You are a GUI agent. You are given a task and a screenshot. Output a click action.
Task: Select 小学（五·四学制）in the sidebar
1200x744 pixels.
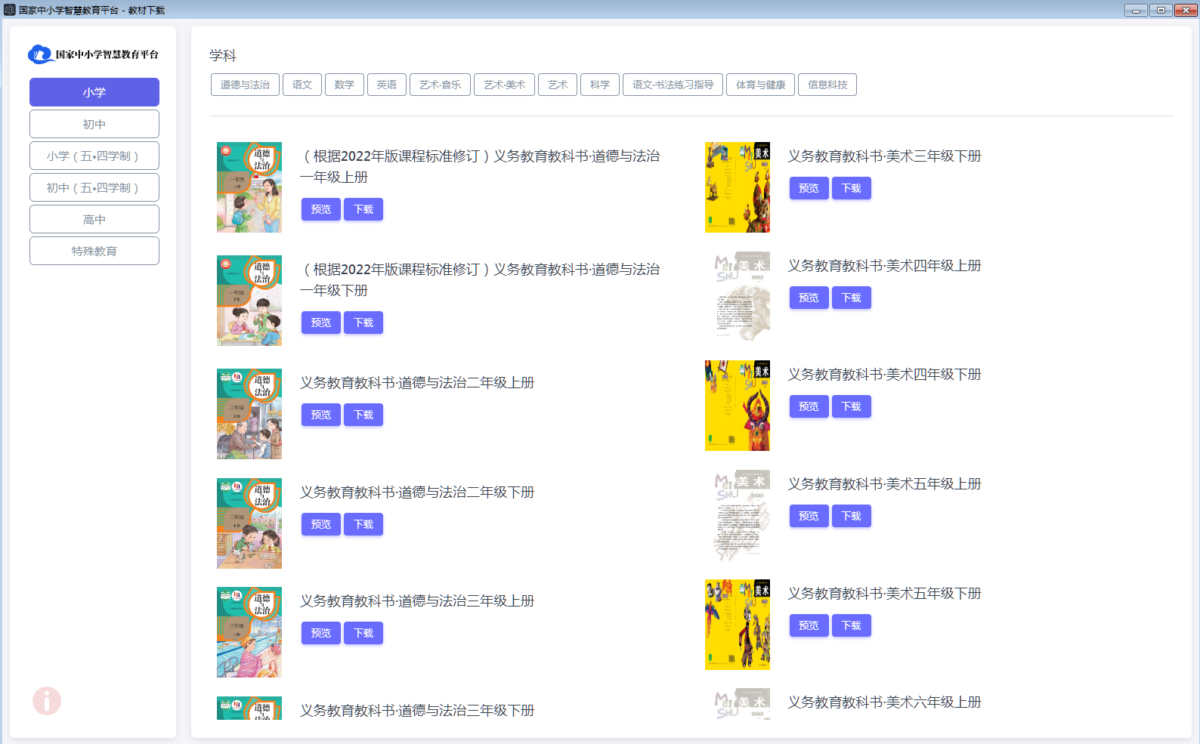(93, 155)
